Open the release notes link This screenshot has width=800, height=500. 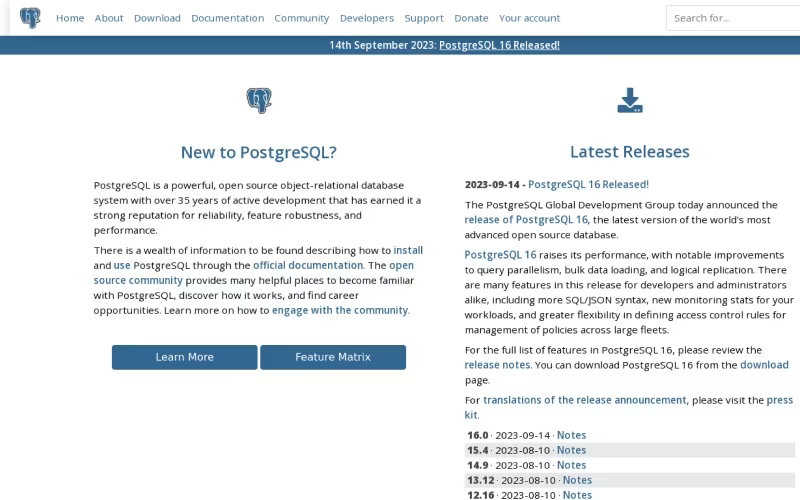(497, 365)
